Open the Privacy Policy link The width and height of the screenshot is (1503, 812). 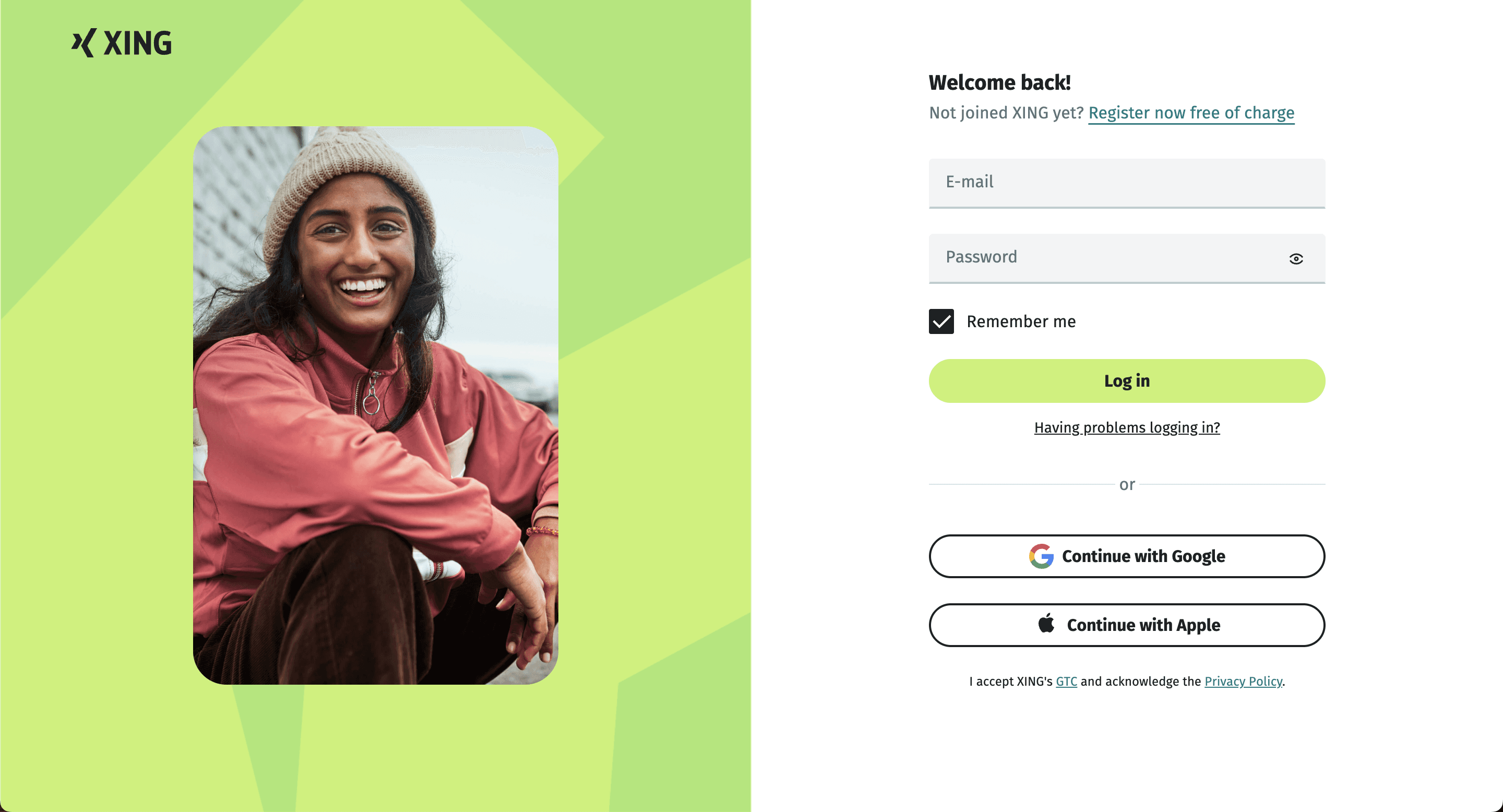click(x=1243, y=682)
